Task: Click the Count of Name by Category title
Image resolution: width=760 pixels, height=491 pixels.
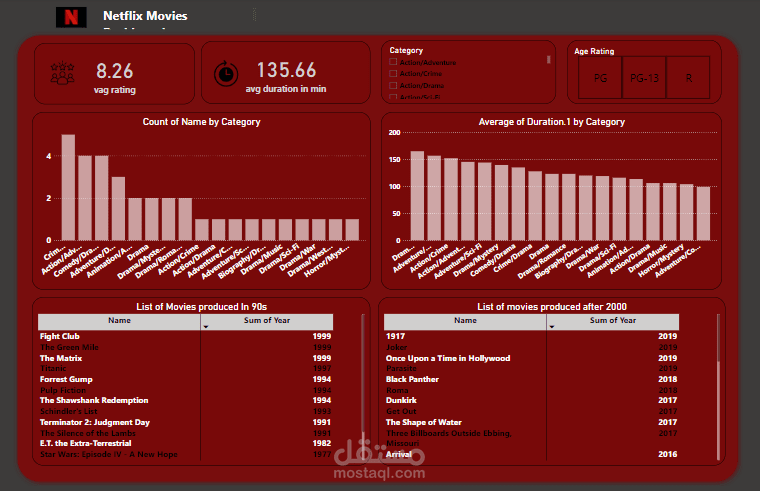Action: pyautogui.click(x=201, y=122)
